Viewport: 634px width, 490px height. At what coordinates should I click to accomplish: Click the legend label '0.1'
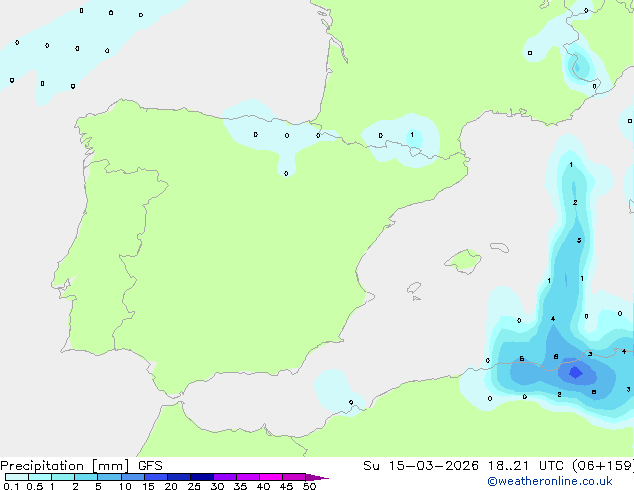click(x=11, y=486)
